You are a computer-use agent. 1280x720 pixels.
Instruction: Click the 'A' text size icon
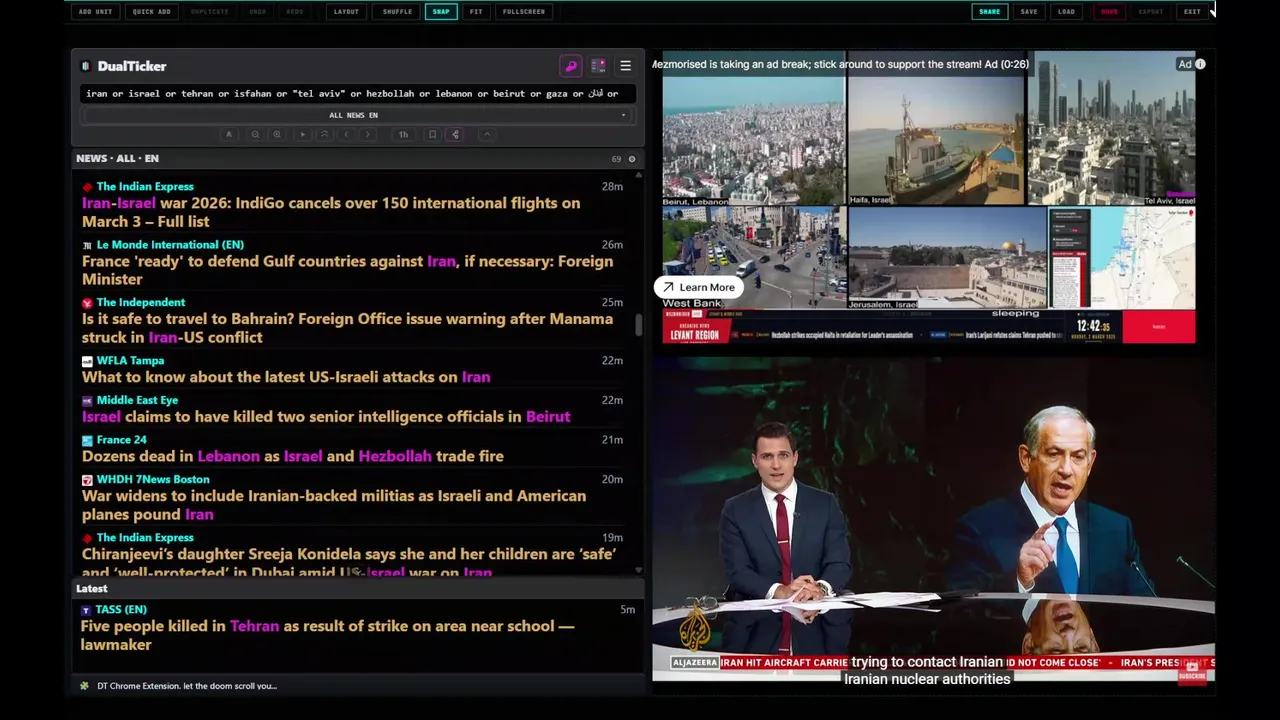click(x=229, y=134)
